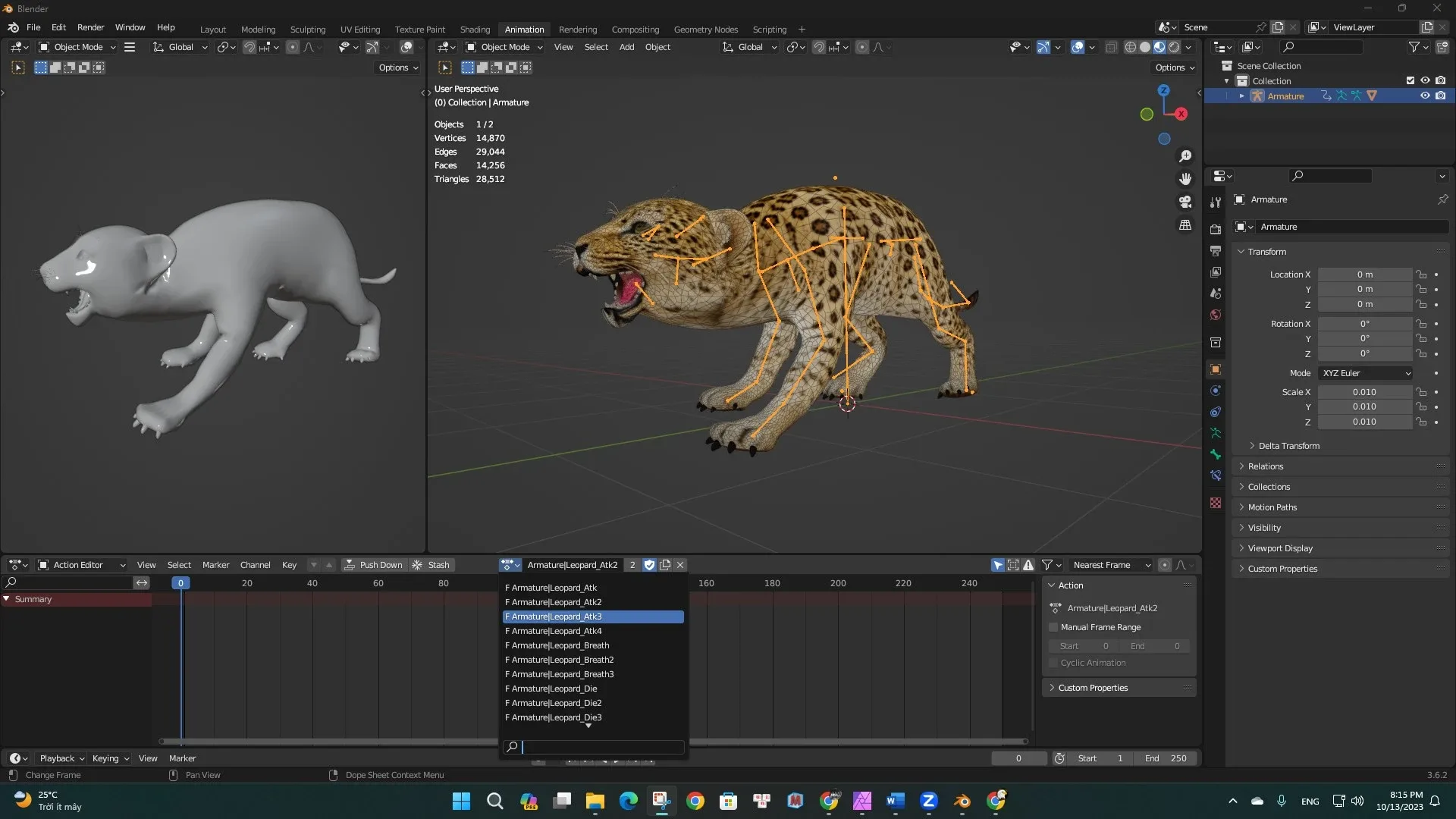Open the Scripting workspace tab
The image size is (1456, 819).
(x=769, y=30)
